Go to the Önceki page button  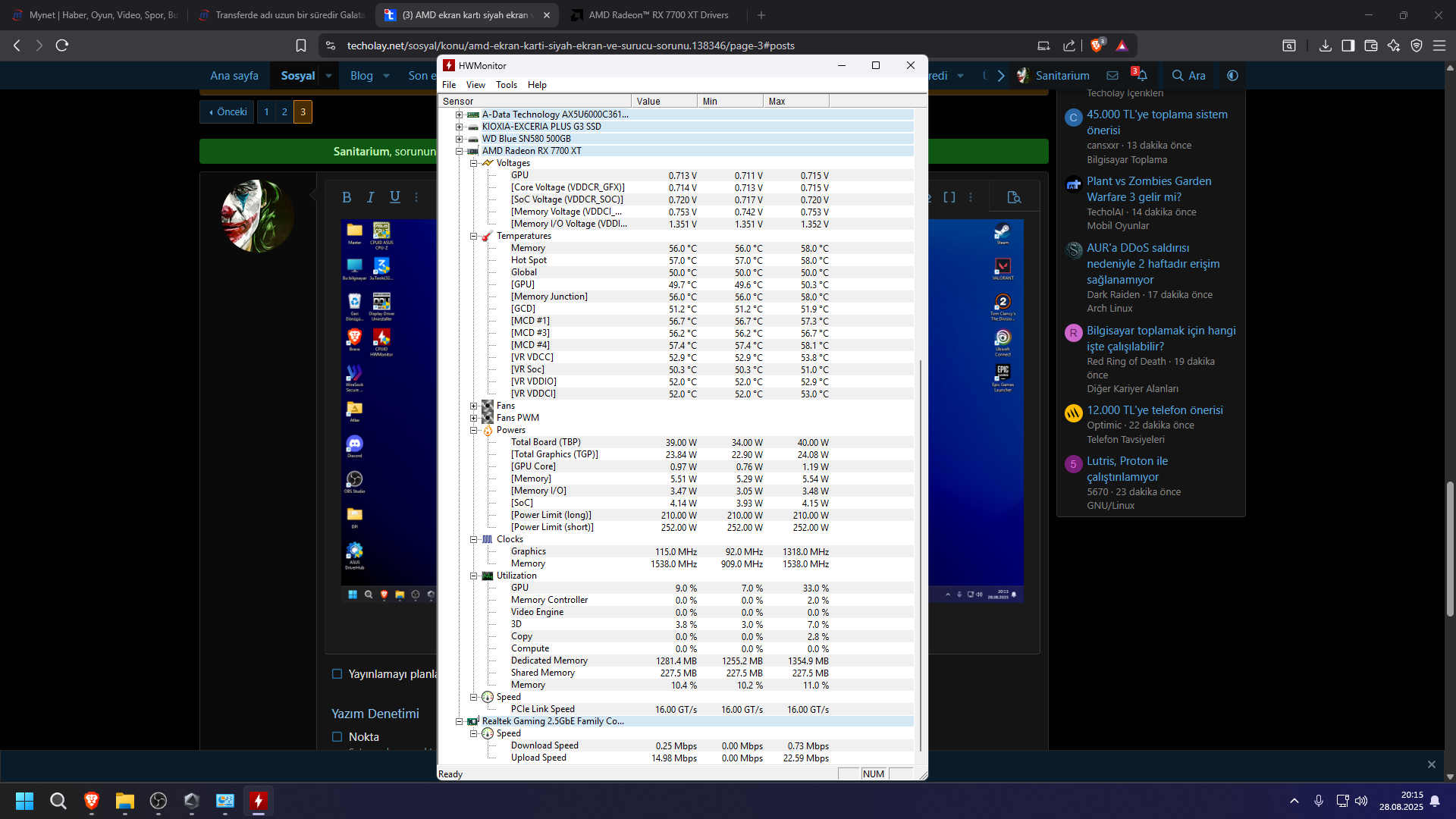[x=227, y=111]
